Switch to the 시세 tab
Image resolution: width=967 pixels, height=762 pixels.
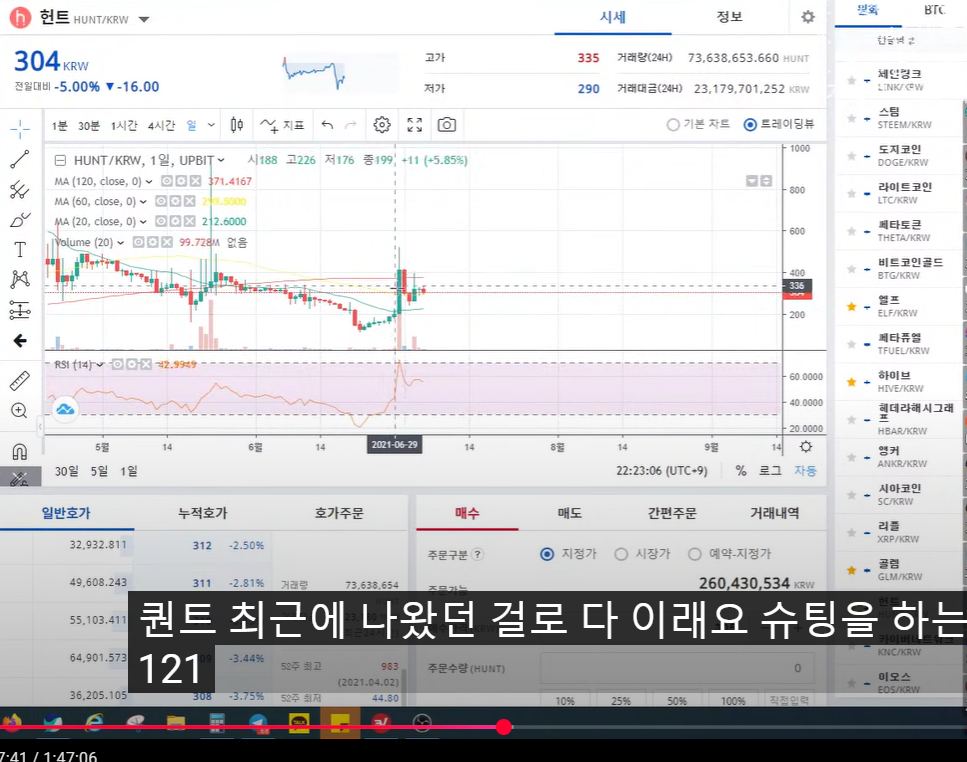612,17
